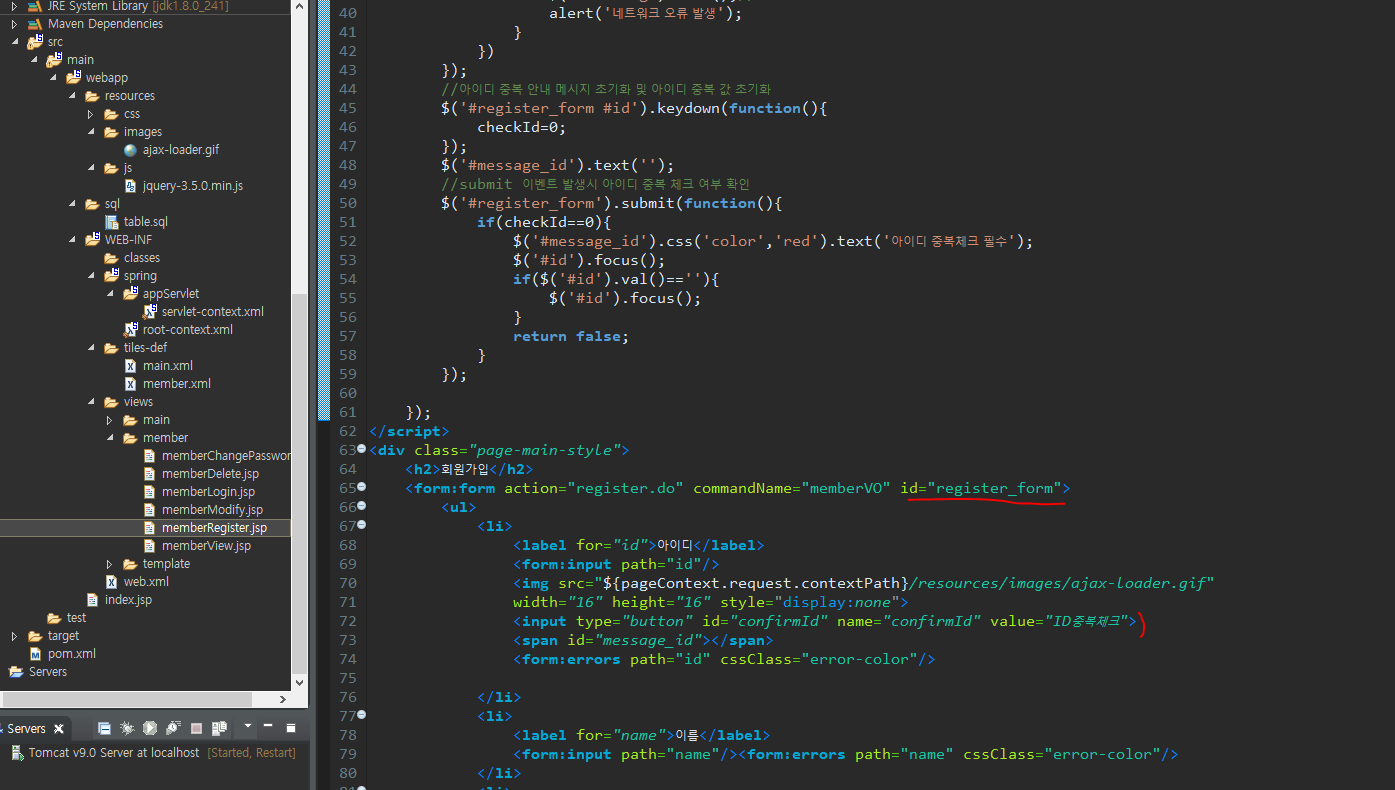Screen dimensions: 1395x790
Task: Collapse the webapp folder
Action: pyautogui.click(x=53, y=78)
